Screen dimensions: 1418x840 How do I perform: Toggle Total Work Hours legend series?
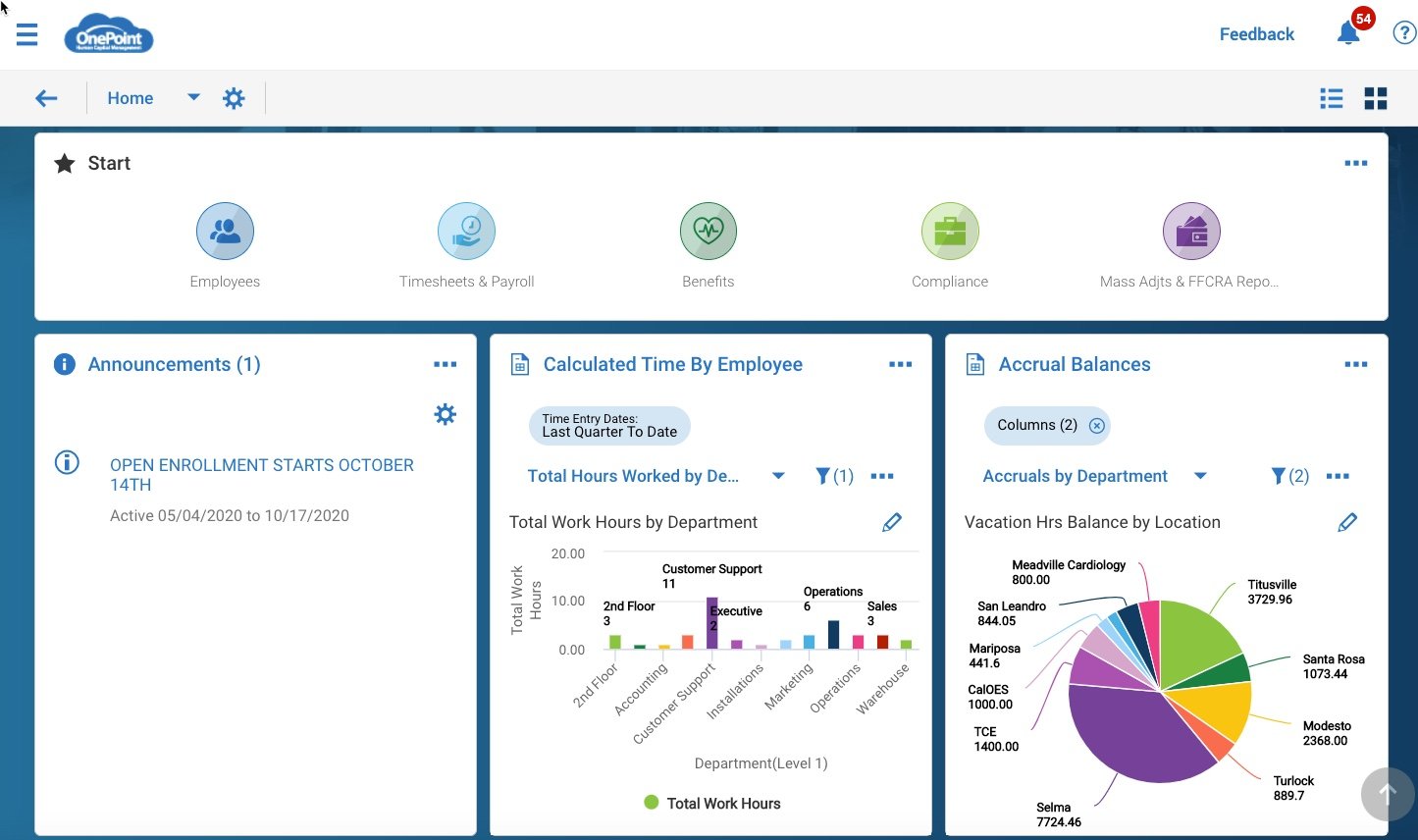point(712,803)
